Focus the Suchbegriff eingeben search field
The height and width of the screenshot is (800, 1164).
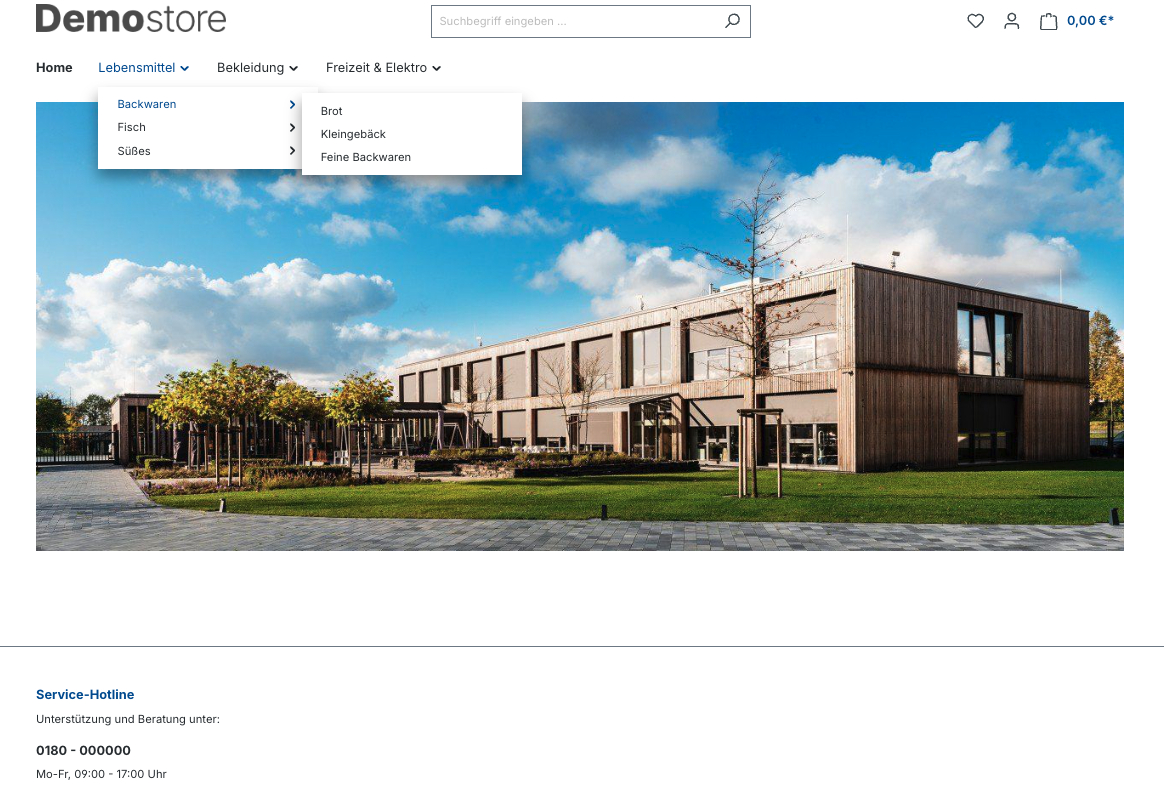click(575, 21)
